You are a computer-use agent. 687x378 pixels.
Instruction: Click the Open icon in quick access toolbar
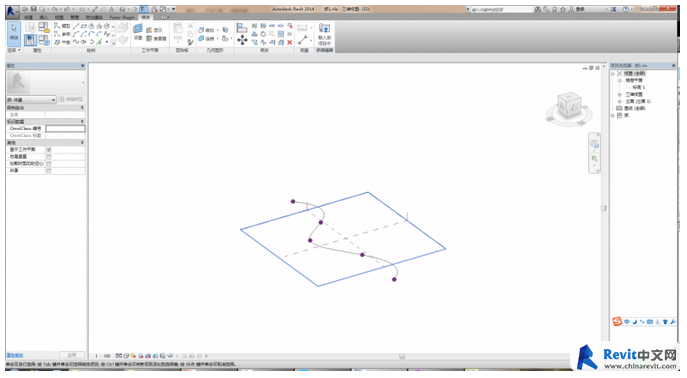(x=25, y=9)
